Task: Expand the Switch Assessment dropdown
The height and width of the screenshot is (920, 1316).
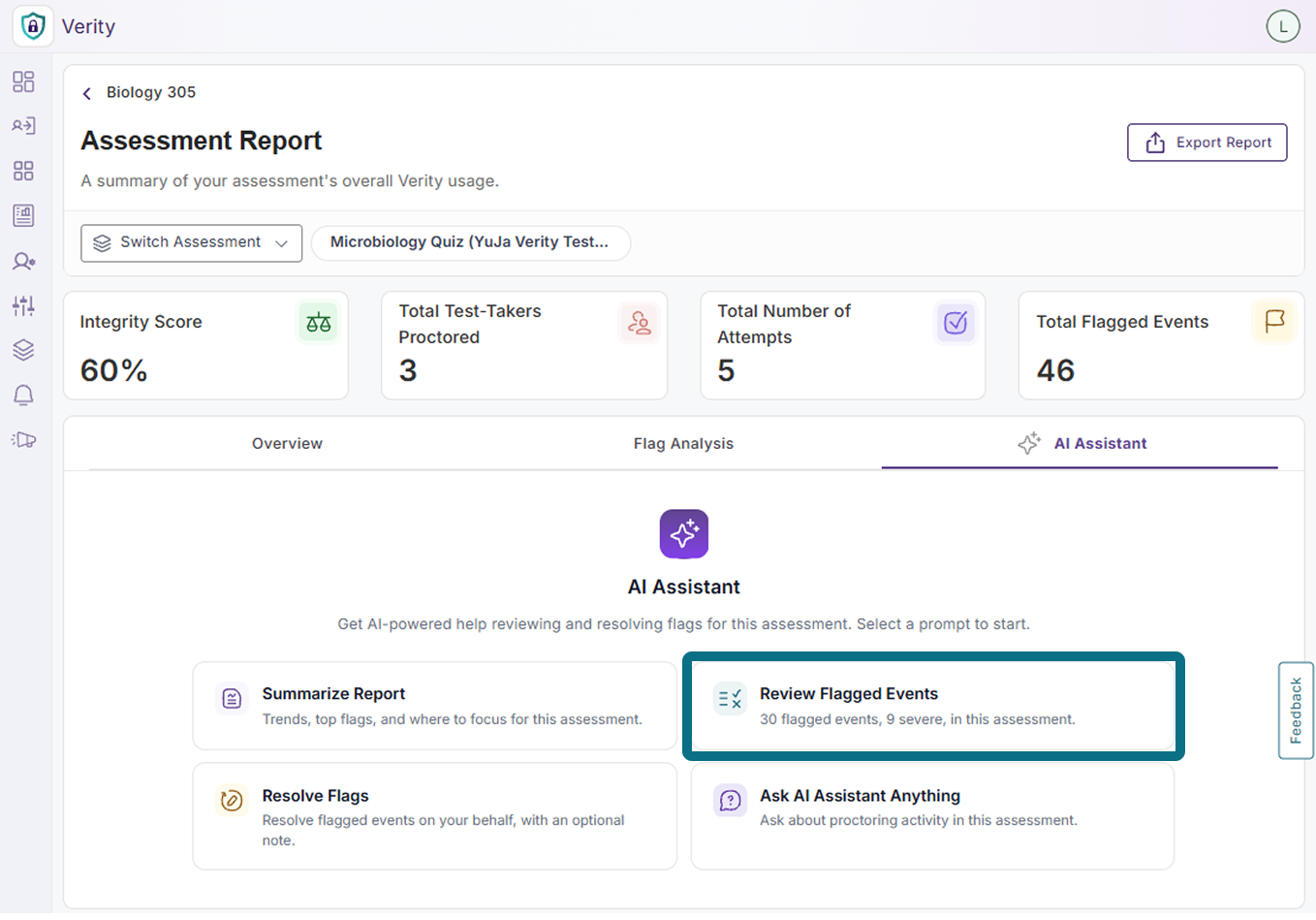Action: click(x=191, y=242)
